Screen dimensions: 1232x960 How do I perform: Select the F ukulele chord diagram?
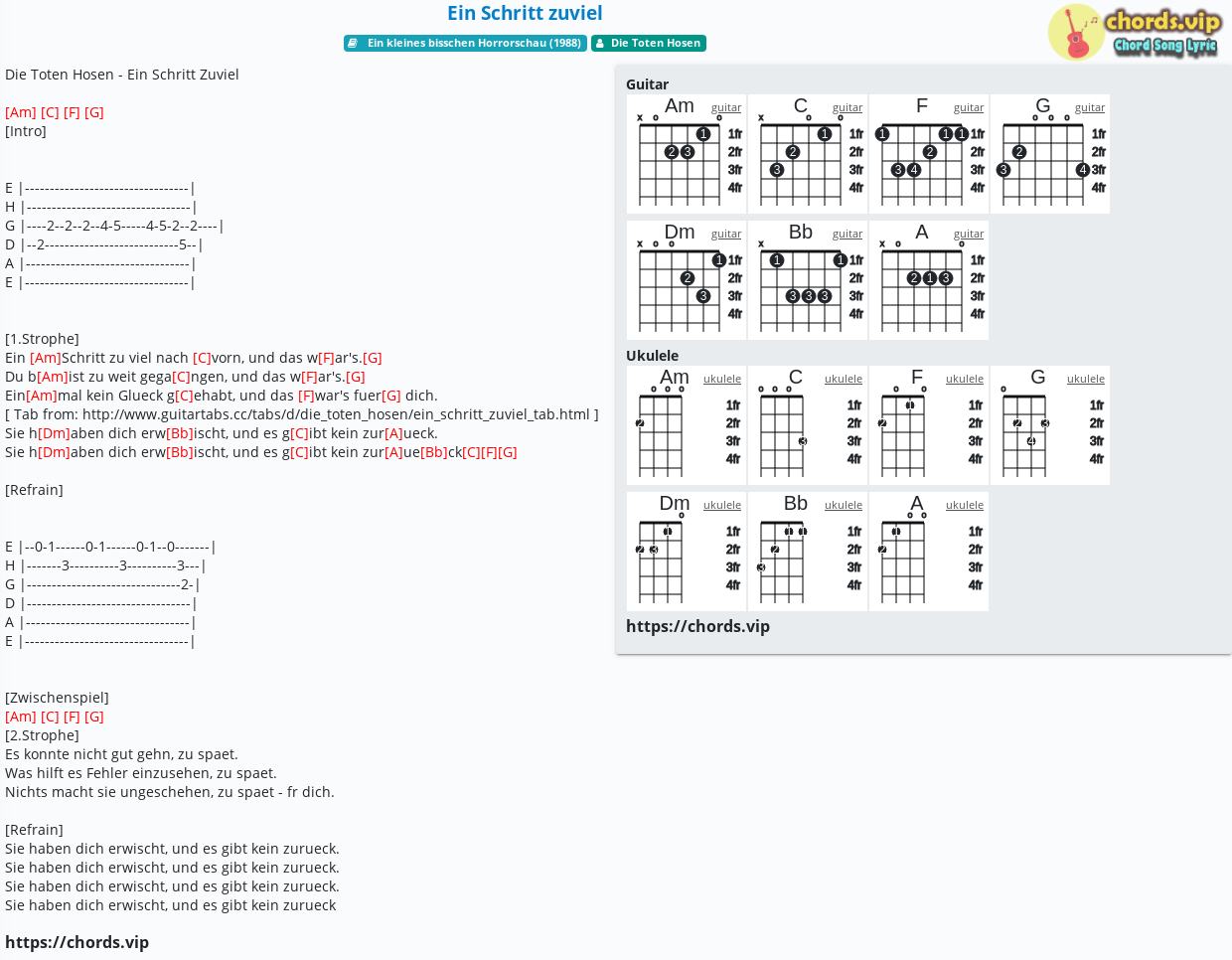929,425
